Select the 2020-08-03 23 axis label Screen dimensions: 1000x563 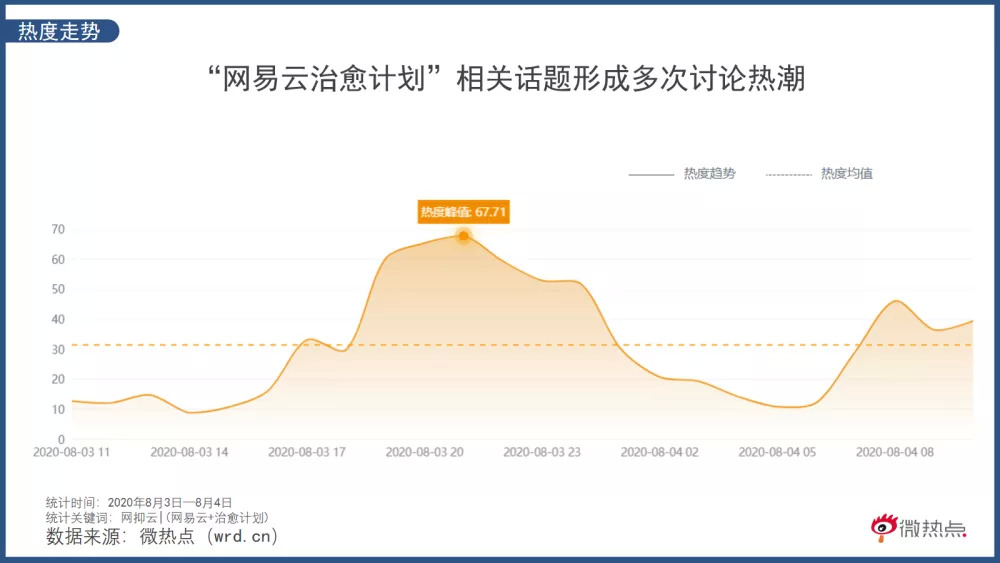542,452
